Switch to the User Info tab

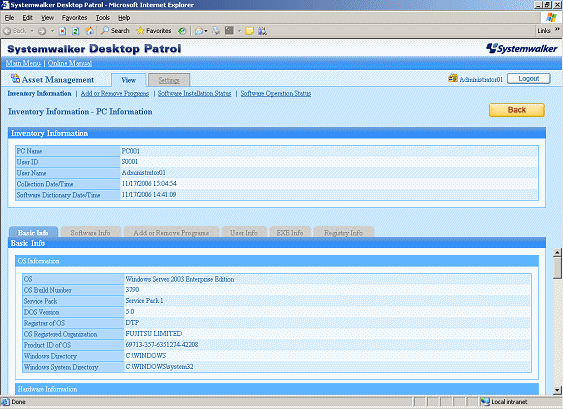(x=244, y=232)
